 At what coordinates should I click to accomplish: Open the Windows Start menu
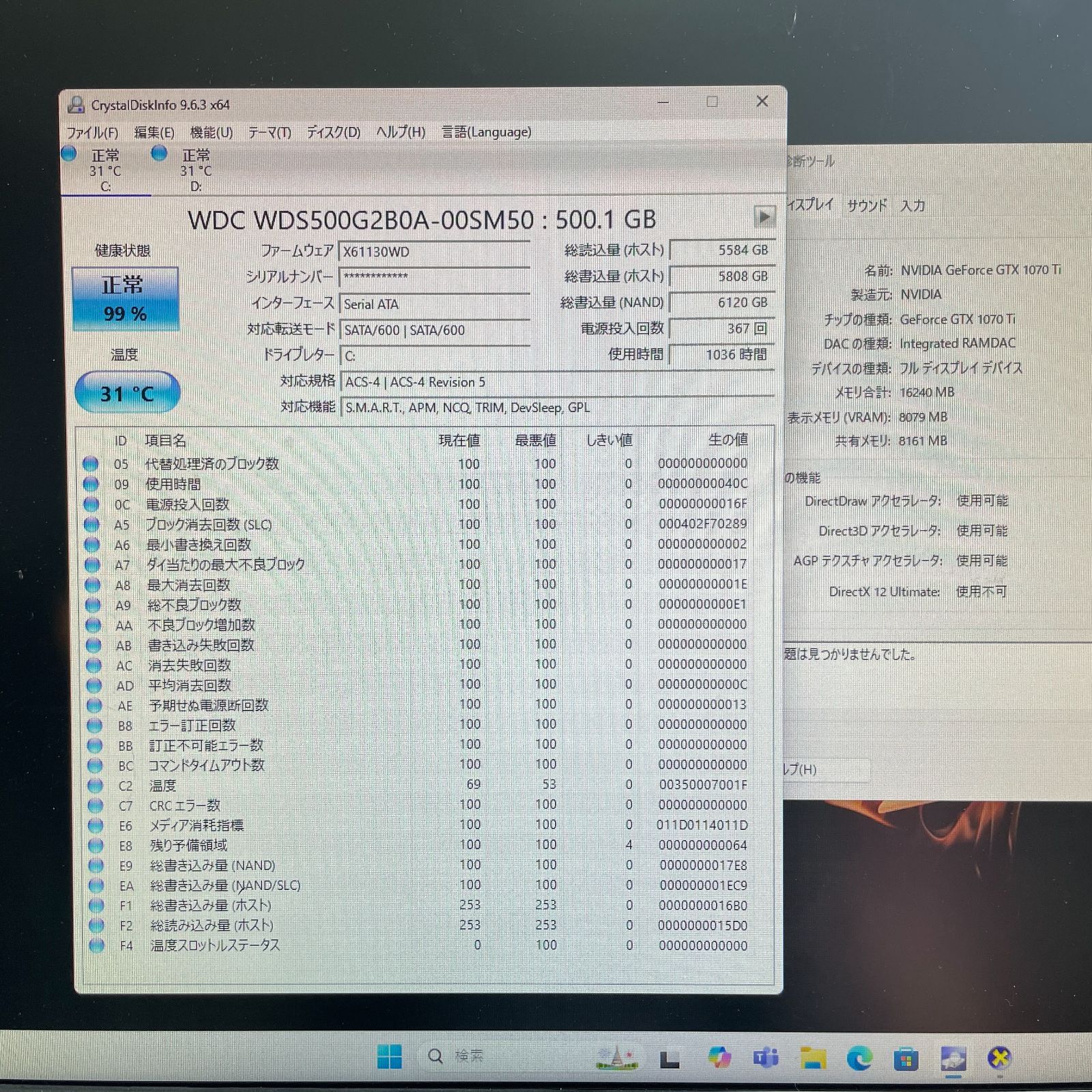point(390,1057)
